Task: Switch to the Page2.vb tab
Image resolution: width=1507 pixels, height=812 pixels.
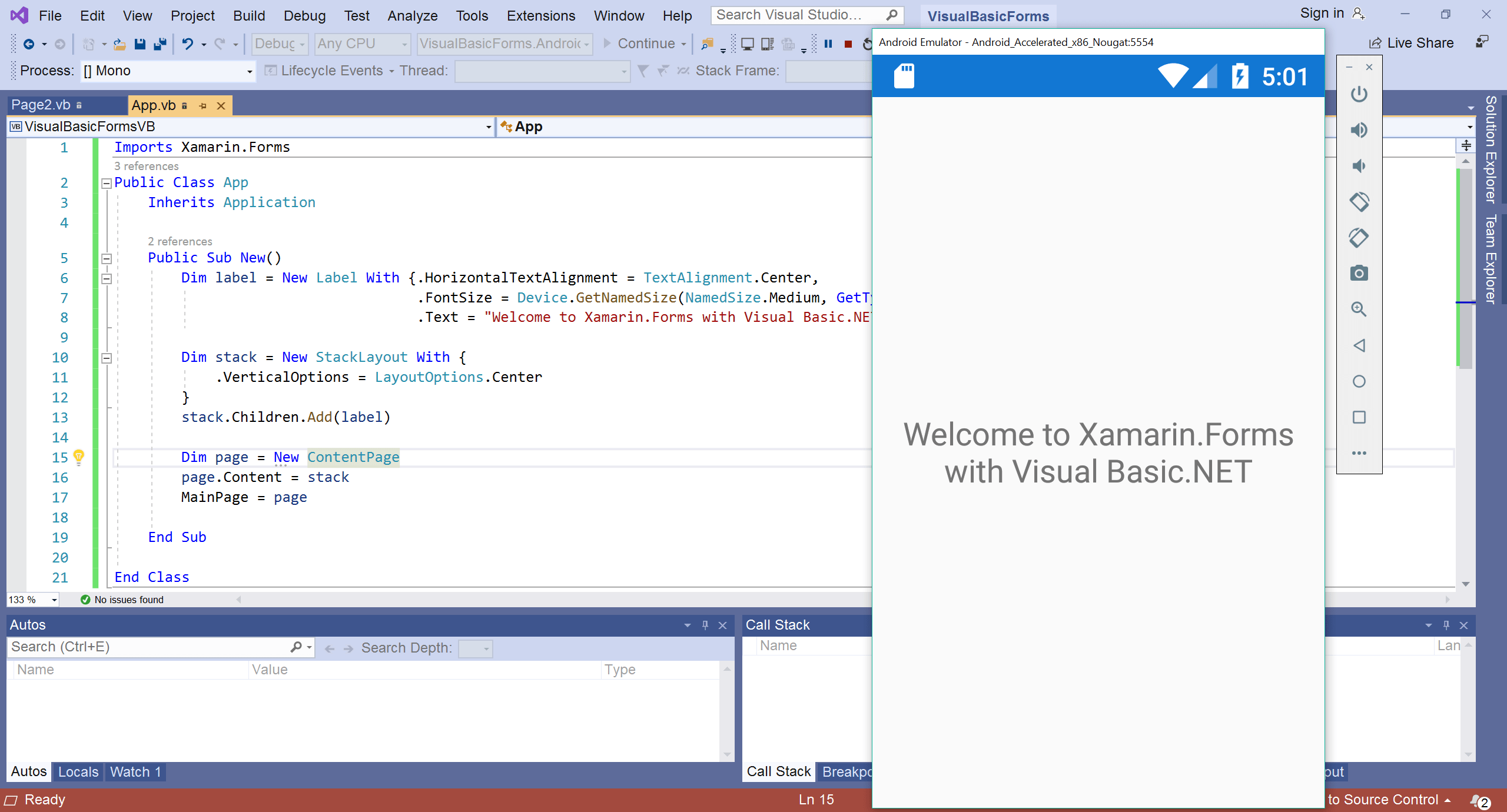Action: point(41,105)
